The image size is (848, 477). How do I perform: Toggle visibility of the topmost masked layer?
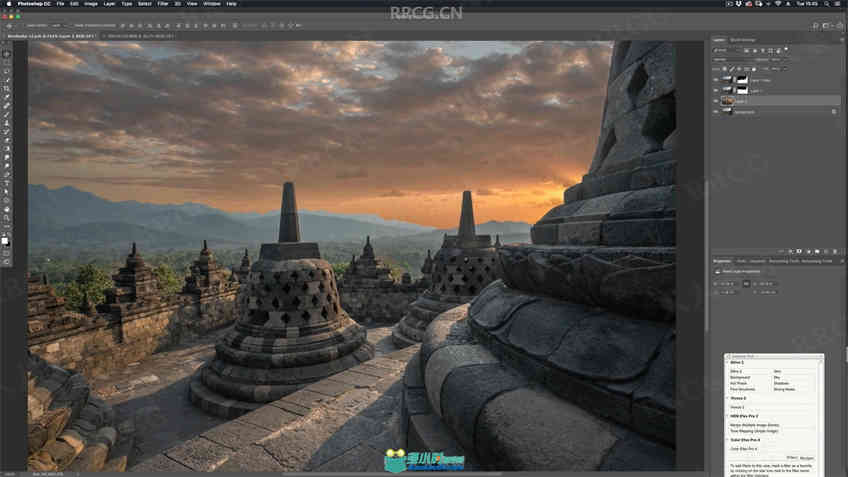click(716, 80)
